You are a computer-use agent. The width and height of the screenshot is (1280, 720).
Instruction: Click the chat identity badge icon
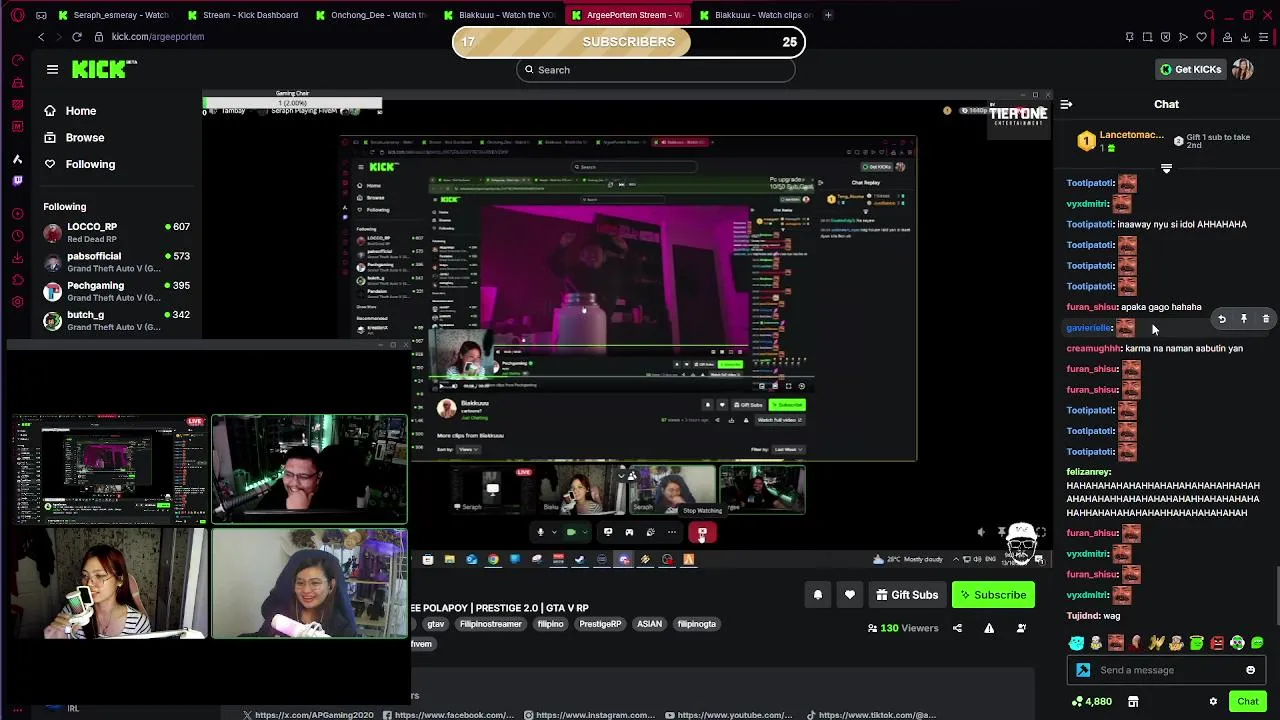[1083, 670]
